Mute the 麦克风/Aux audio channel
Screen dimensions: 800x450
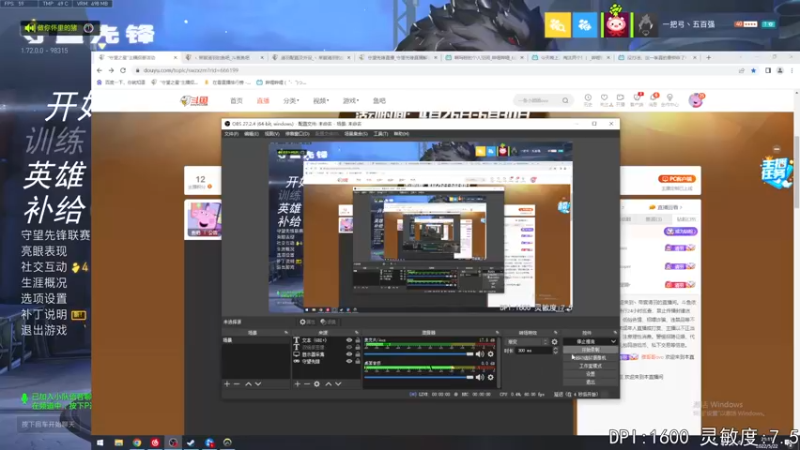click(x=480, y=354)
